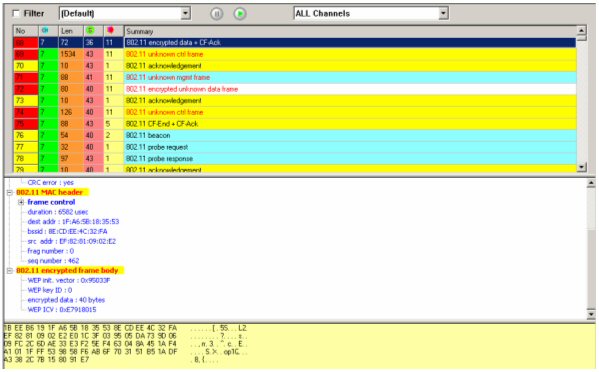Collapse the 802.11 encrypted frame body node
This screenshot has width=599, height=372.
[10, 271]
